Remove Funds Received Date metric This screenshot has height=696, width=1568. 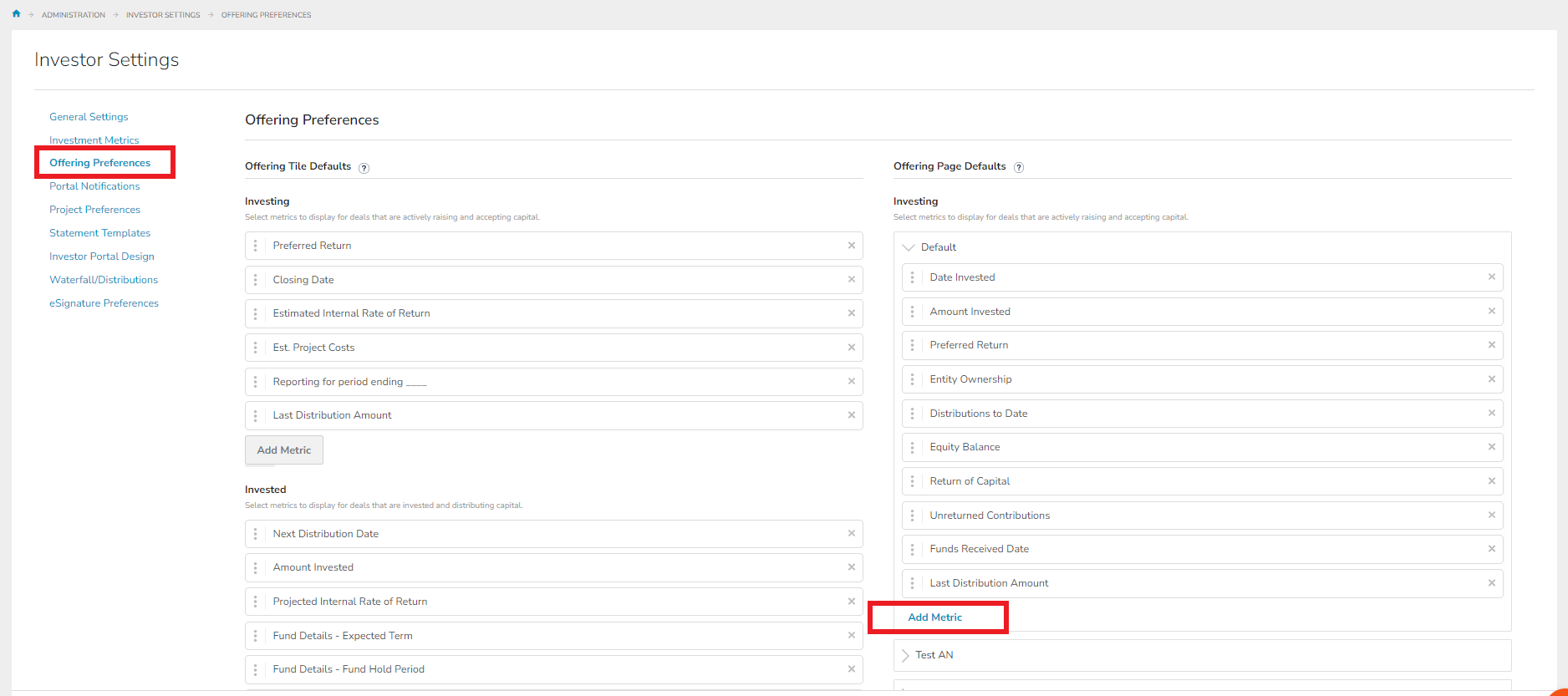pos(1492,549)
